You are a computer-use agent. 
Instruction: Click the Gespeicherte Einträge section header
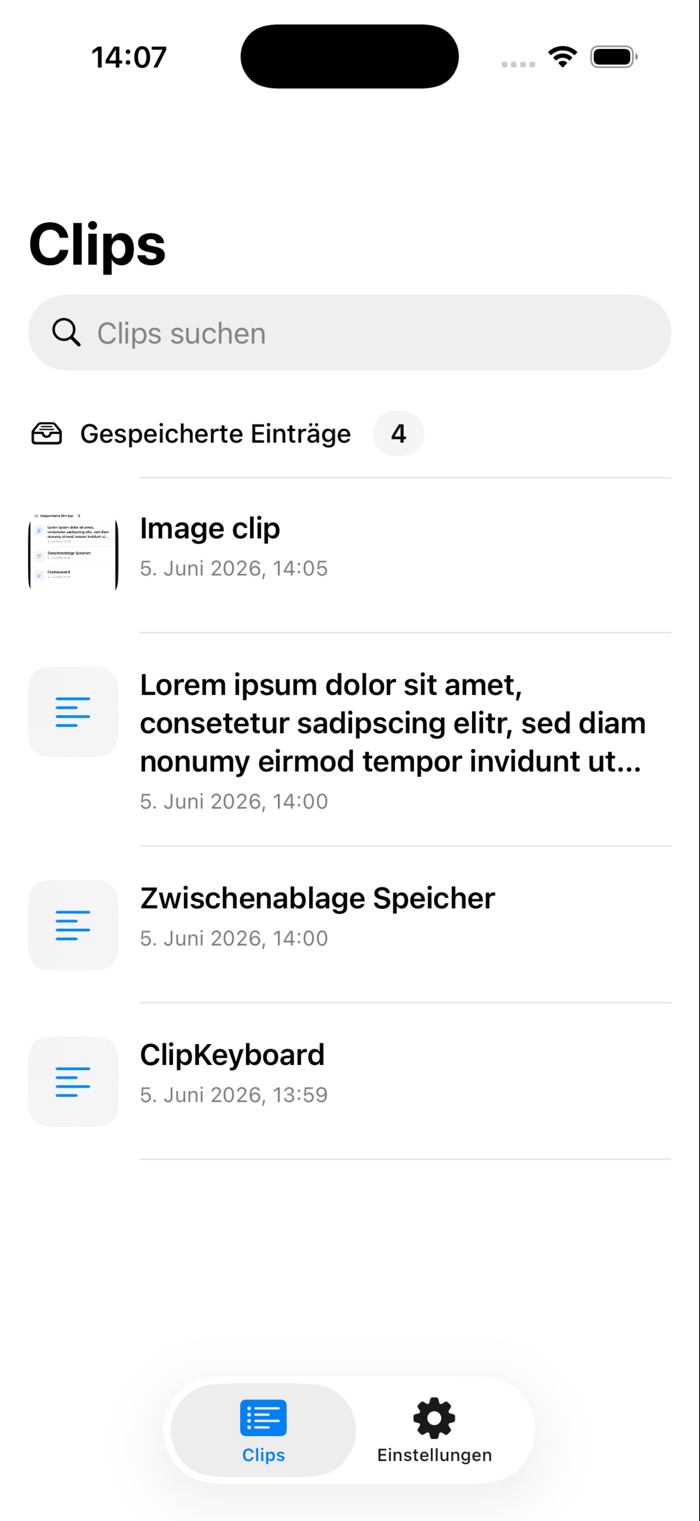point(215,434)
